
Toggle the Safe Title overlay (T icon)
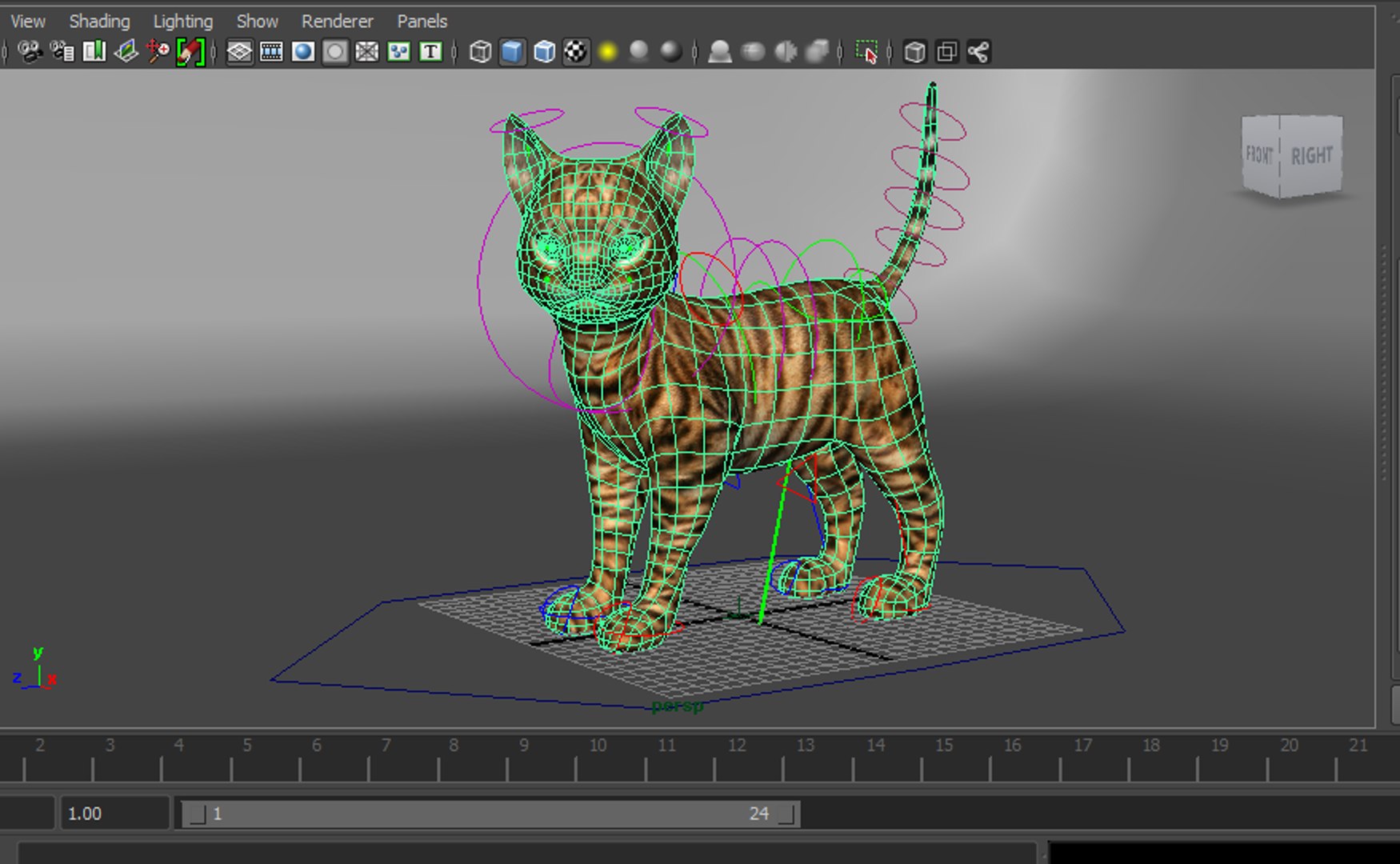click(430, 52)
